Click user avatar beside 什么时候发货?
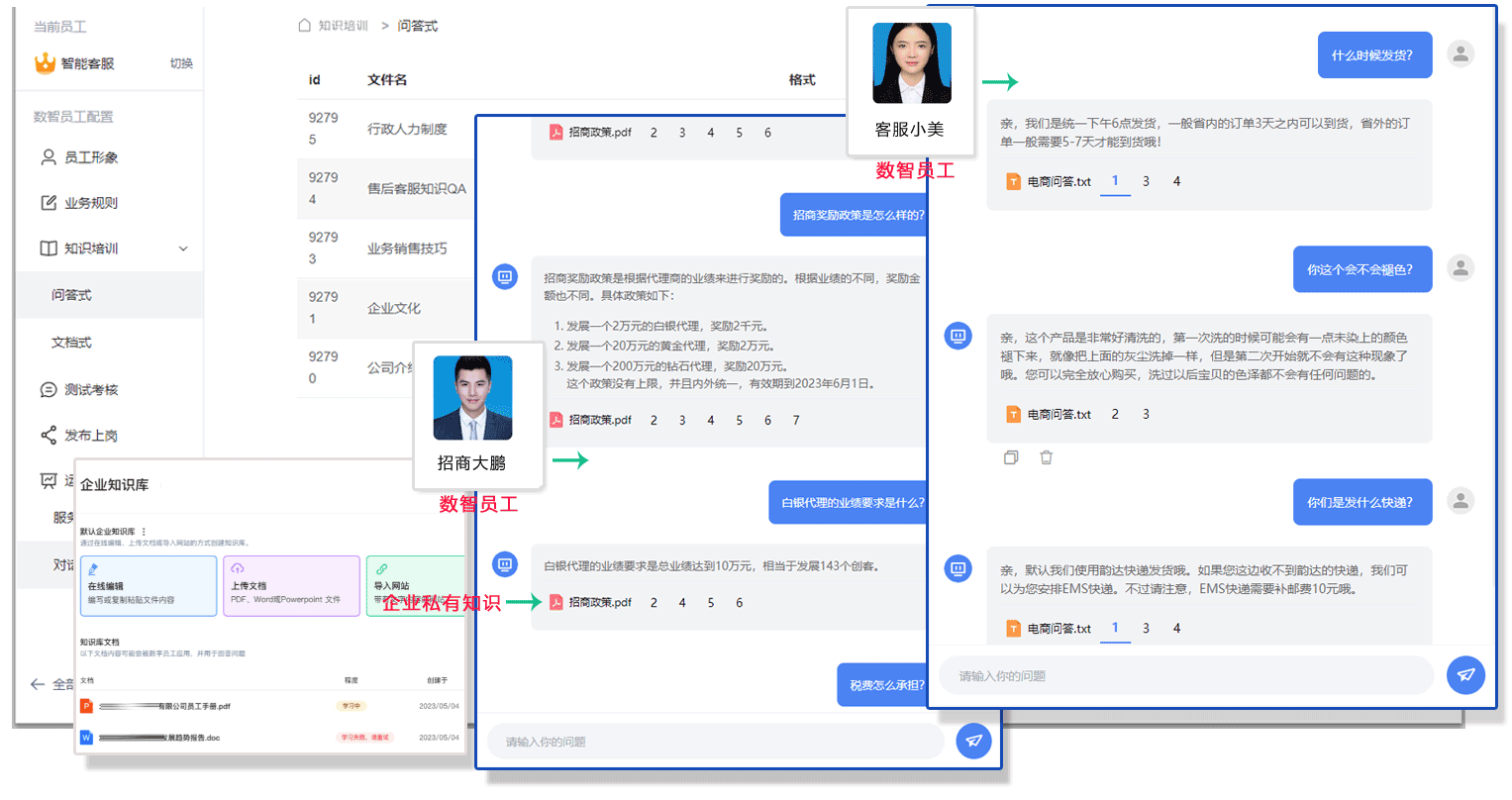1512x800 pixels. [1461, 54]
